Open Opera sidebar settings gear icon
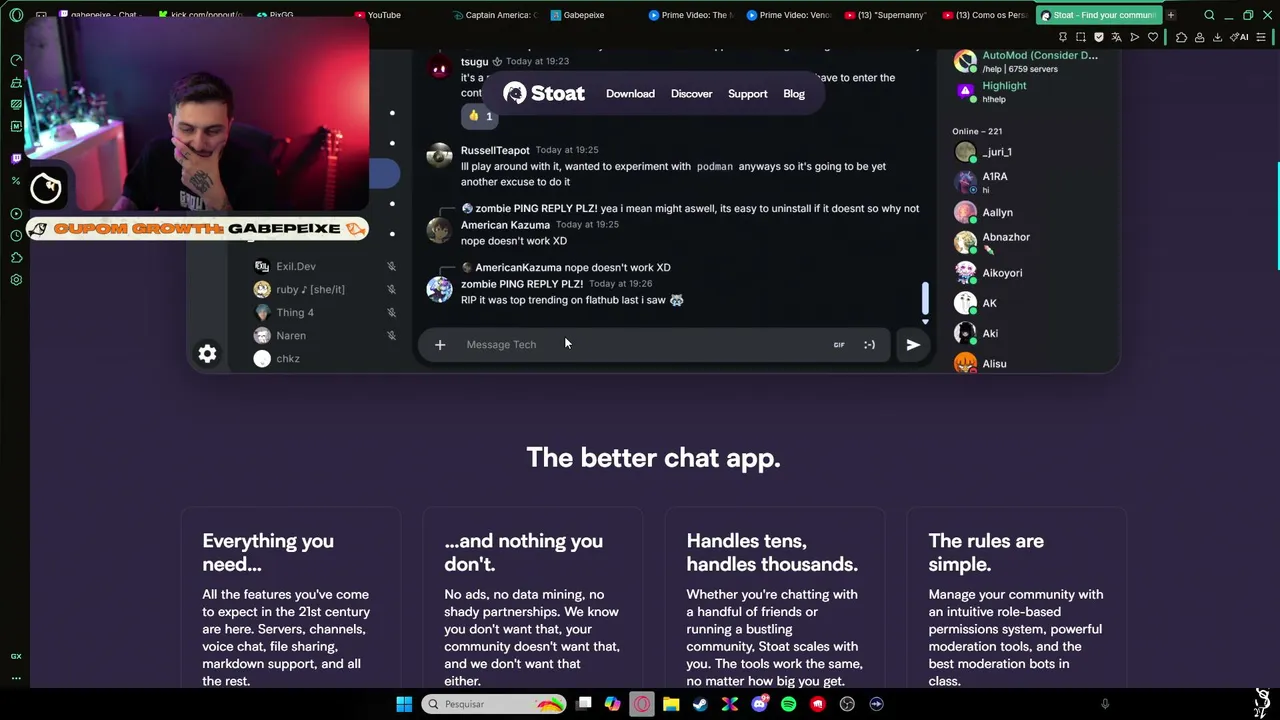Image resolution: width=1280 pixels, height=720 pixels. click(x=16, y=280)
